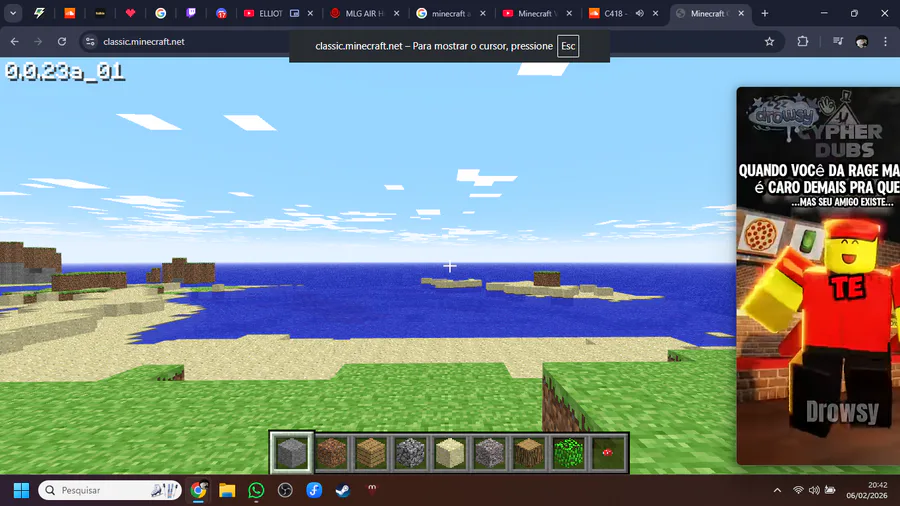Bookmark this page with the star icon

coord(769,41)
